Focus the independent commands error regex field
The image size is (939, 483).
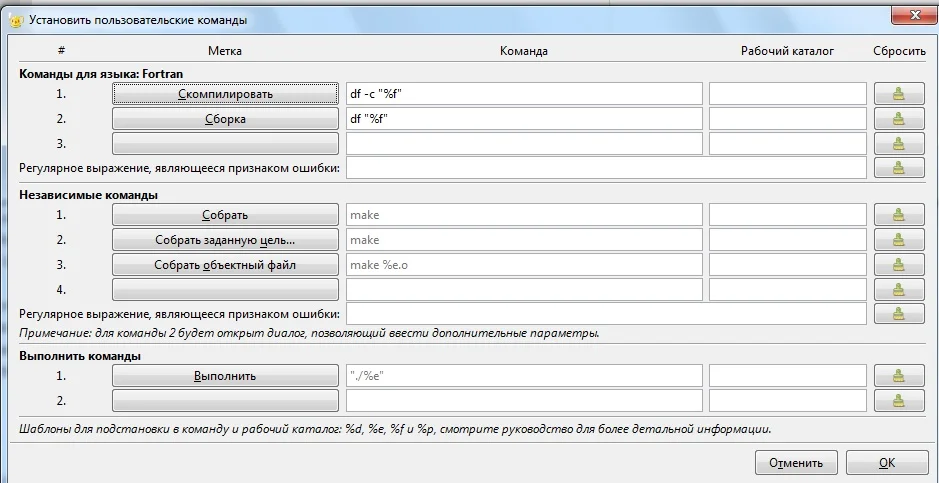606,313
